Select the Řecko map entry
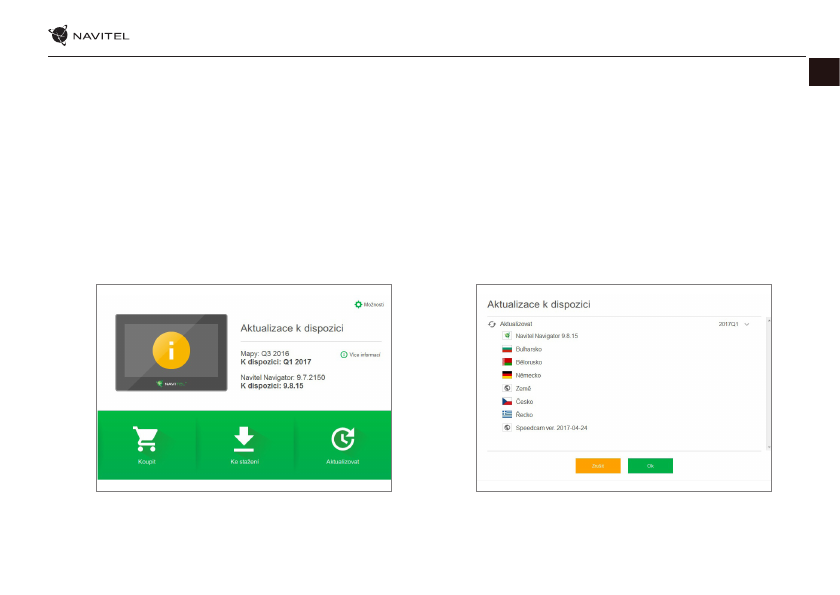The image size is (840, 595). [525, 413]
